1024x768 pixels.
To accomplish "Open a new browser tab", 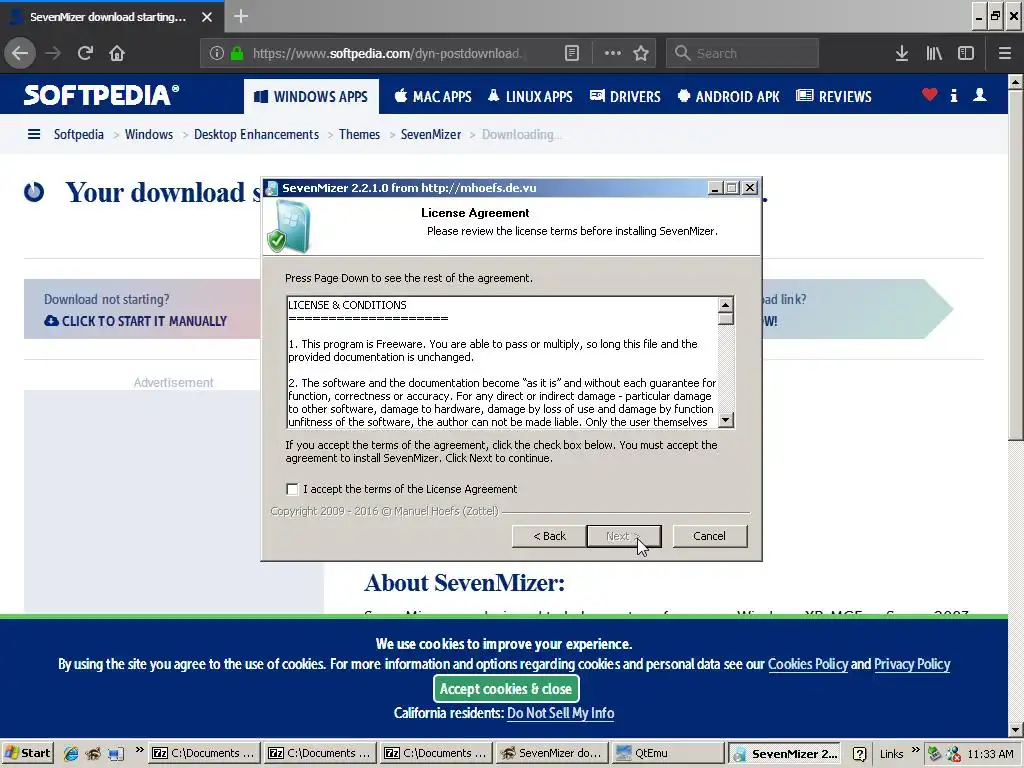I will click(x=241, y=16).
